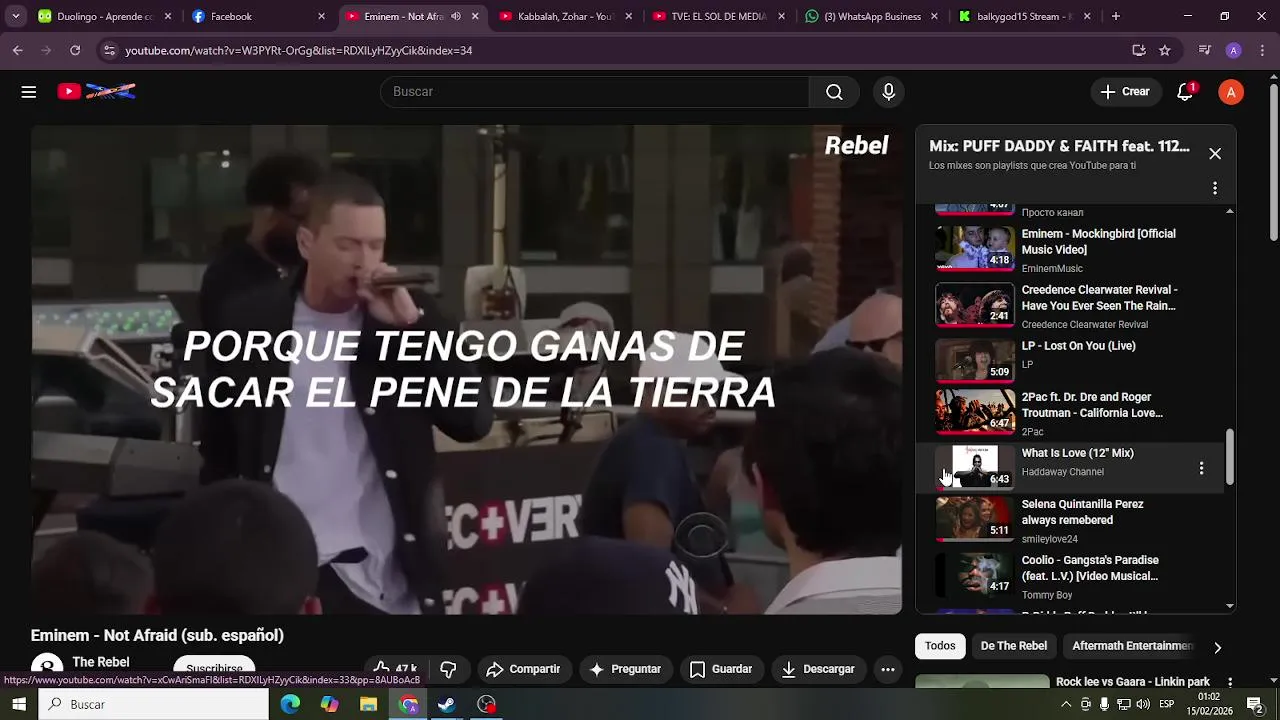The width and height of the screenshot is (1280, 720).
Task: Switch to the Kabbalah, Zohar tab
Action: click(565, 16)
